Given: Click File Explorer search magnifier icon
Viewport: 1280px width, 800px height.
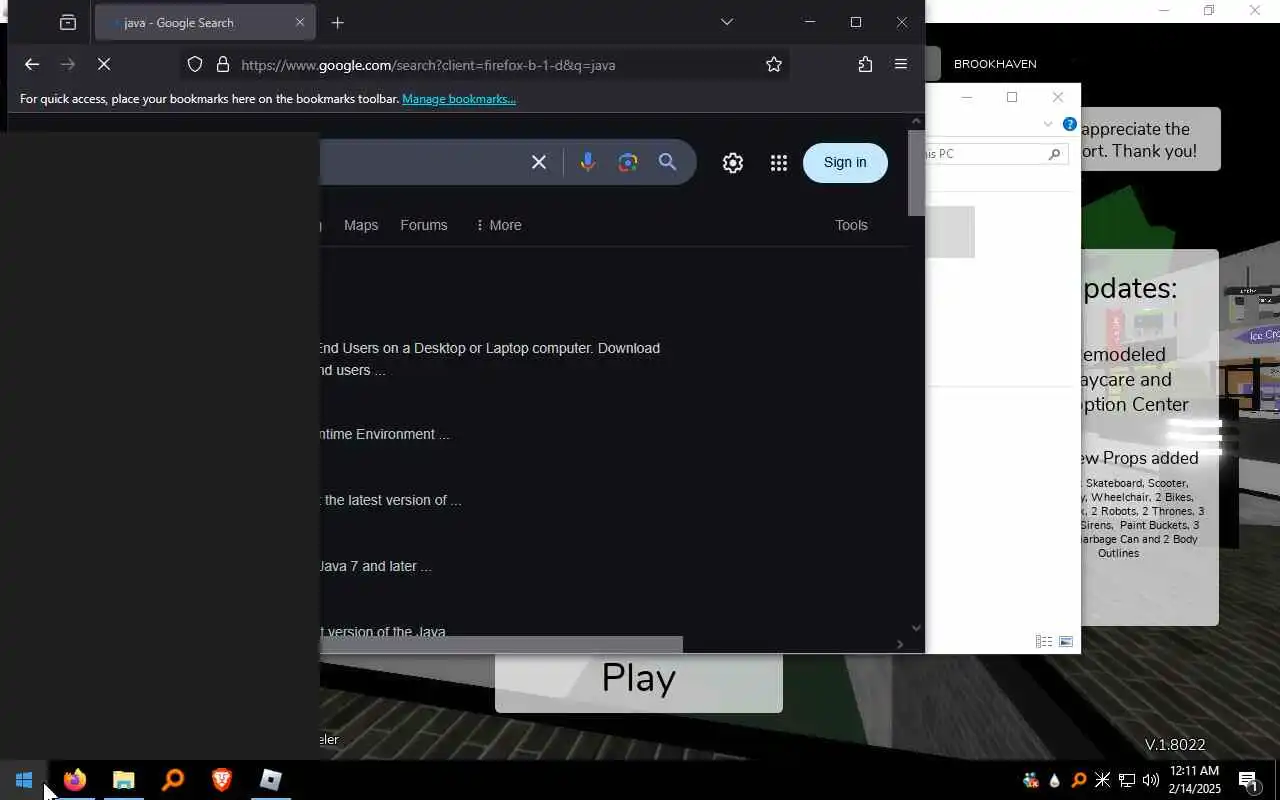Looking at the screenshot, I should (1054, 154).
